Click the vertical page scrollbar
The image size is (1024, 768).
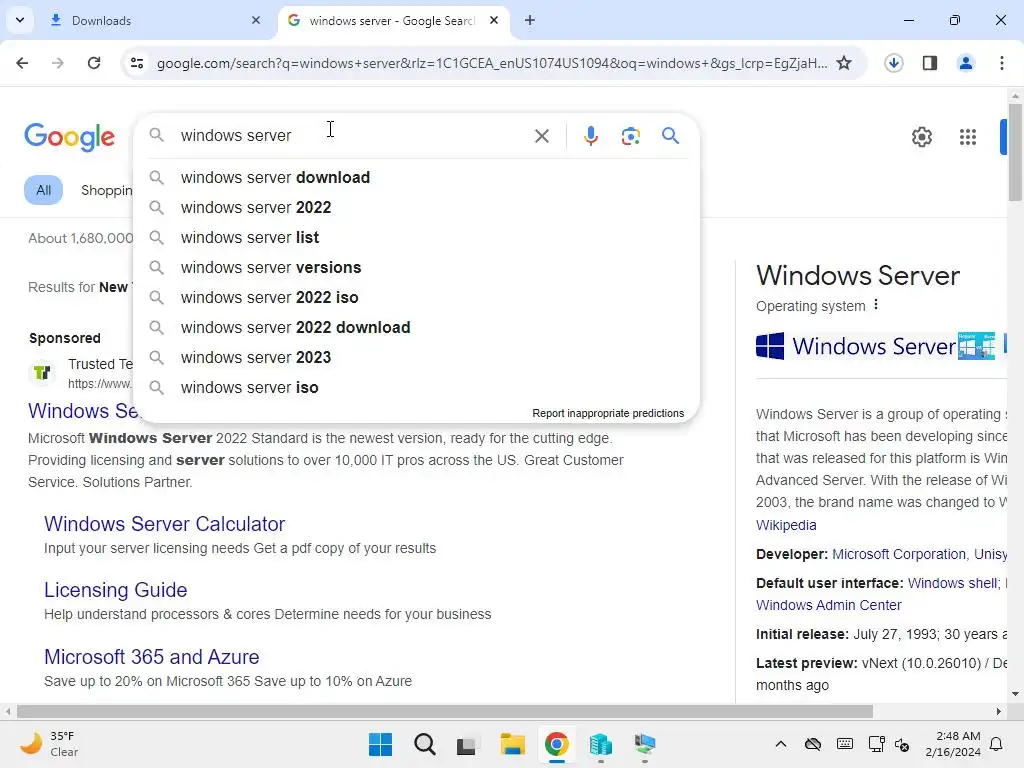pyautogui.click(x=1015, y=153)
